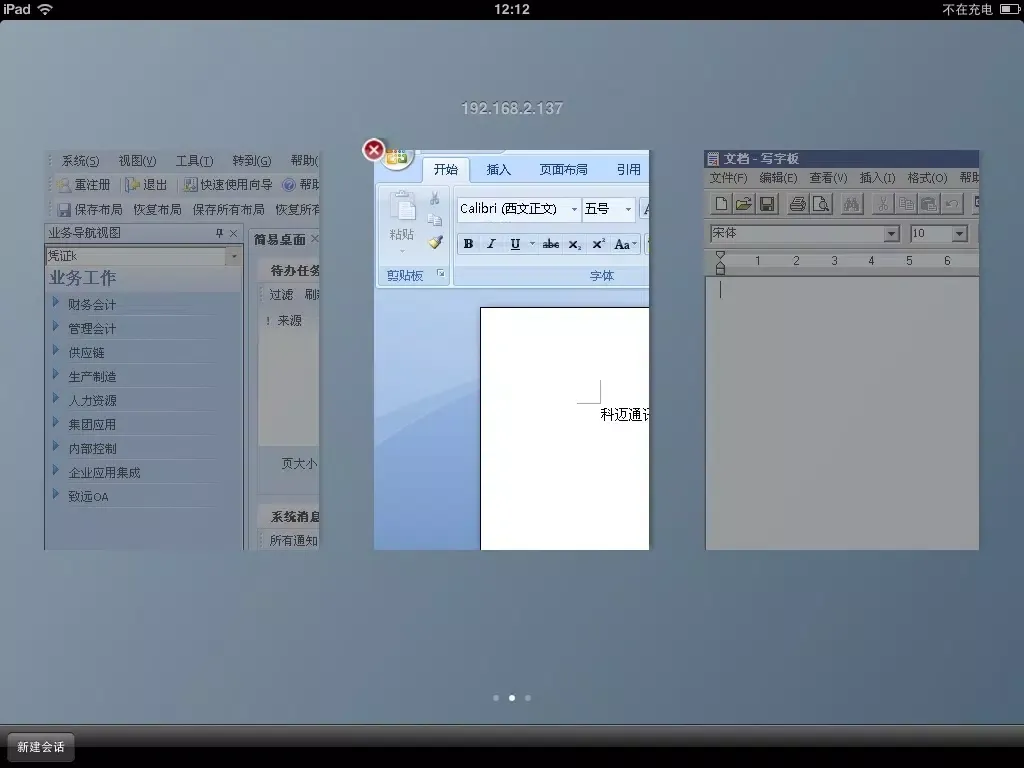Click the indent marker on 写字板 ruler
The width and height of the screenshot is (1024, 768).
720,263
